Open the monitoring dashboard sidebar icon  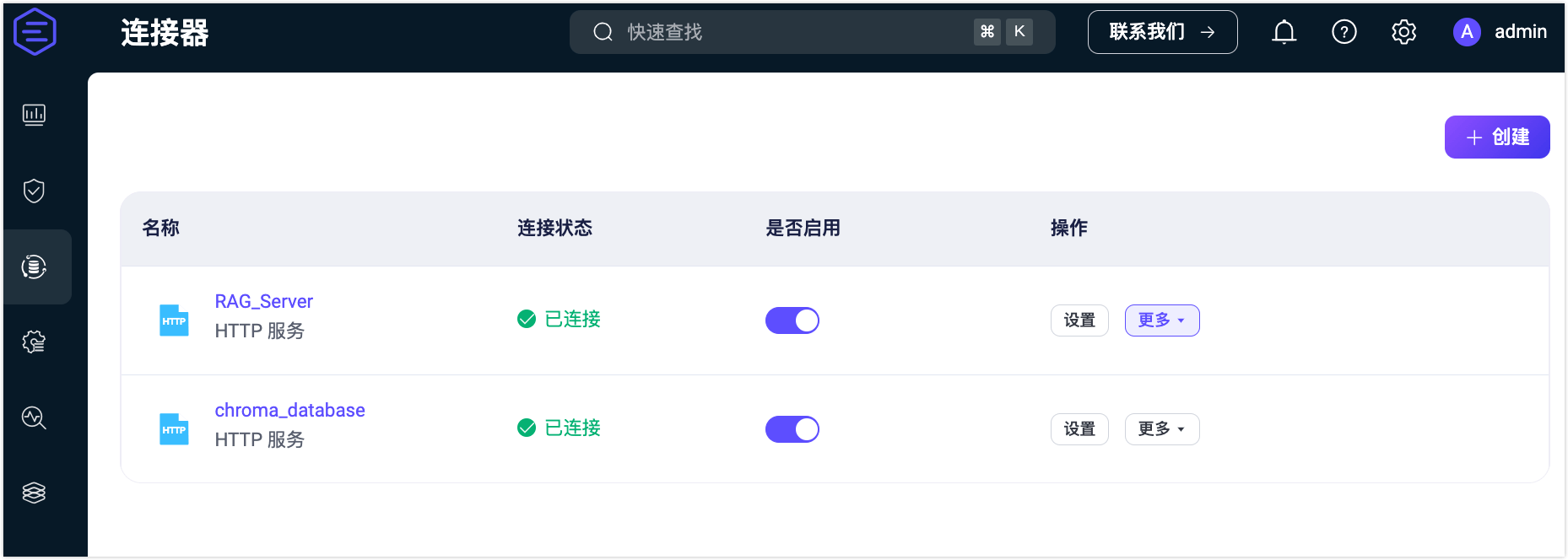pos(34,115)
